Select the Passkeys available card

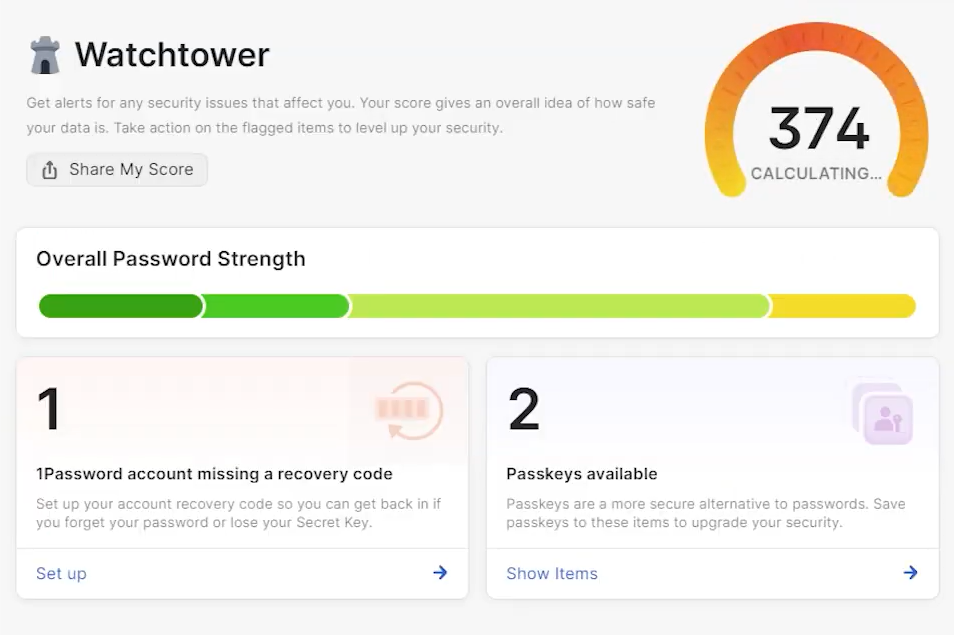[580, 473]
